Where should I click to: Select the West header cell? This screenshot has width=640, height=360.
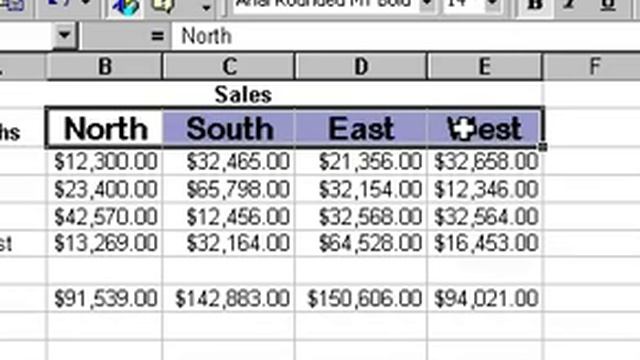(484, 129)
